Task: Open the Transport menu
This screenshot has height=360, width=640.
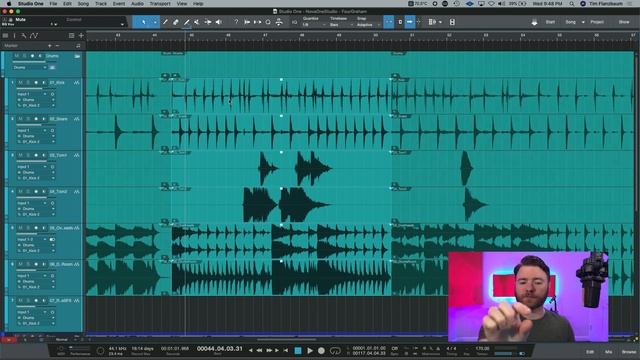Action: tap(160, 3)
